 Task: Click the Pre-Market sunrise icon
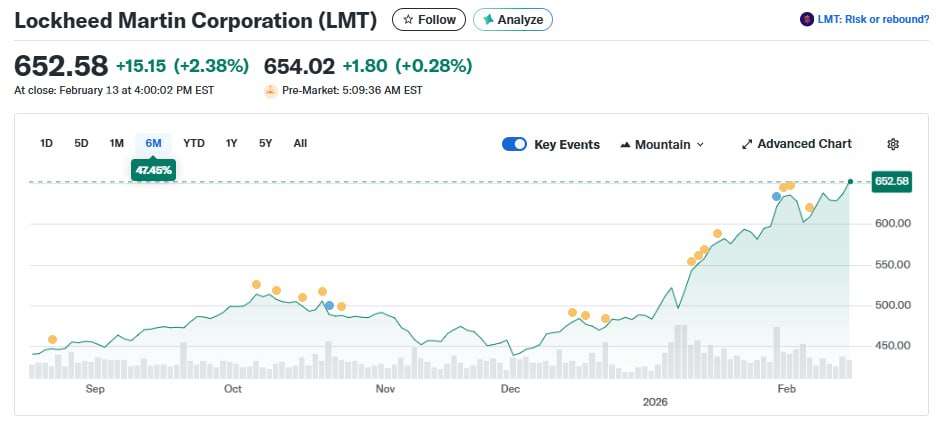point(270,90)
